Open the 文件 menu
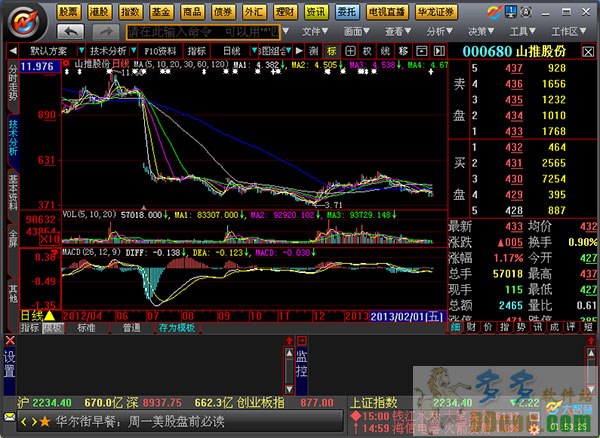The width and height of the screenshot is (600, 438). click(x=315, y=31)
